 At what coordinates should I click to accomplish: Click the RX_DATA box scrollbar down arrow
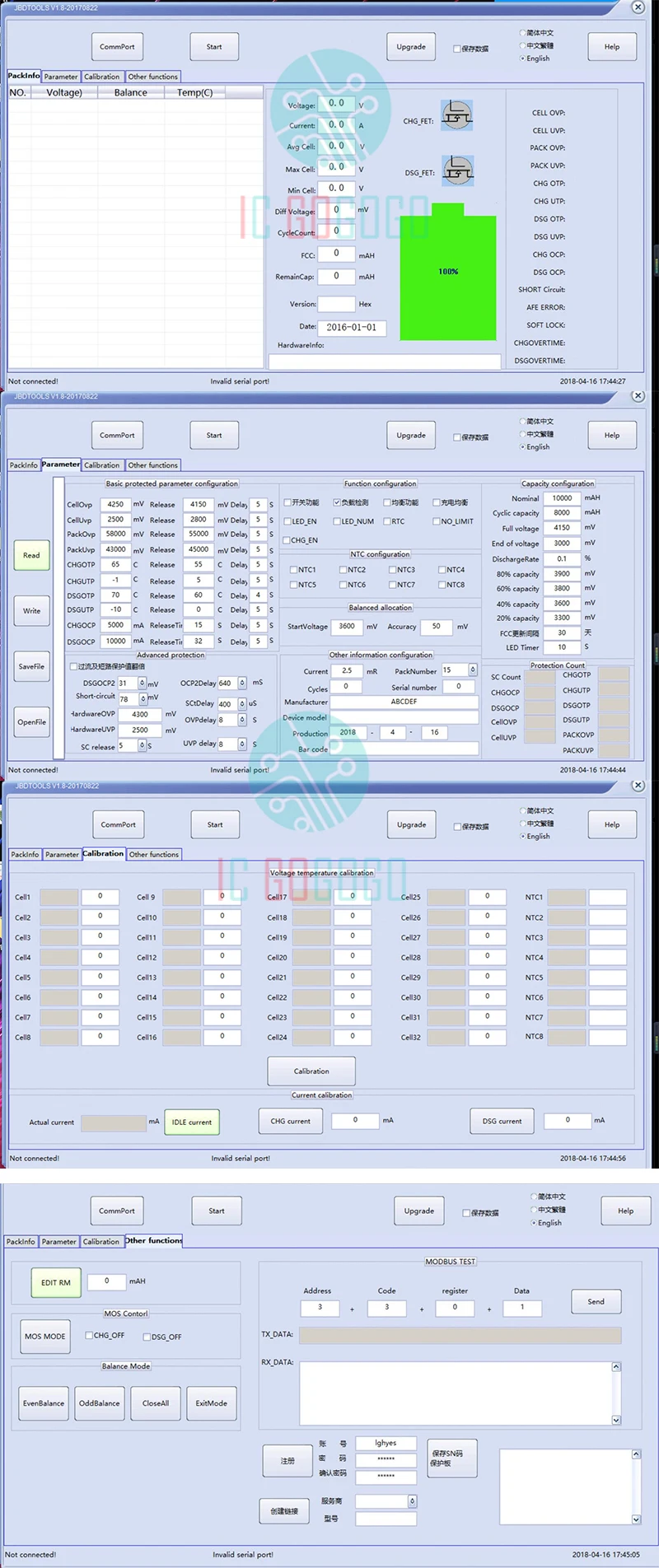coord(616,1420)
